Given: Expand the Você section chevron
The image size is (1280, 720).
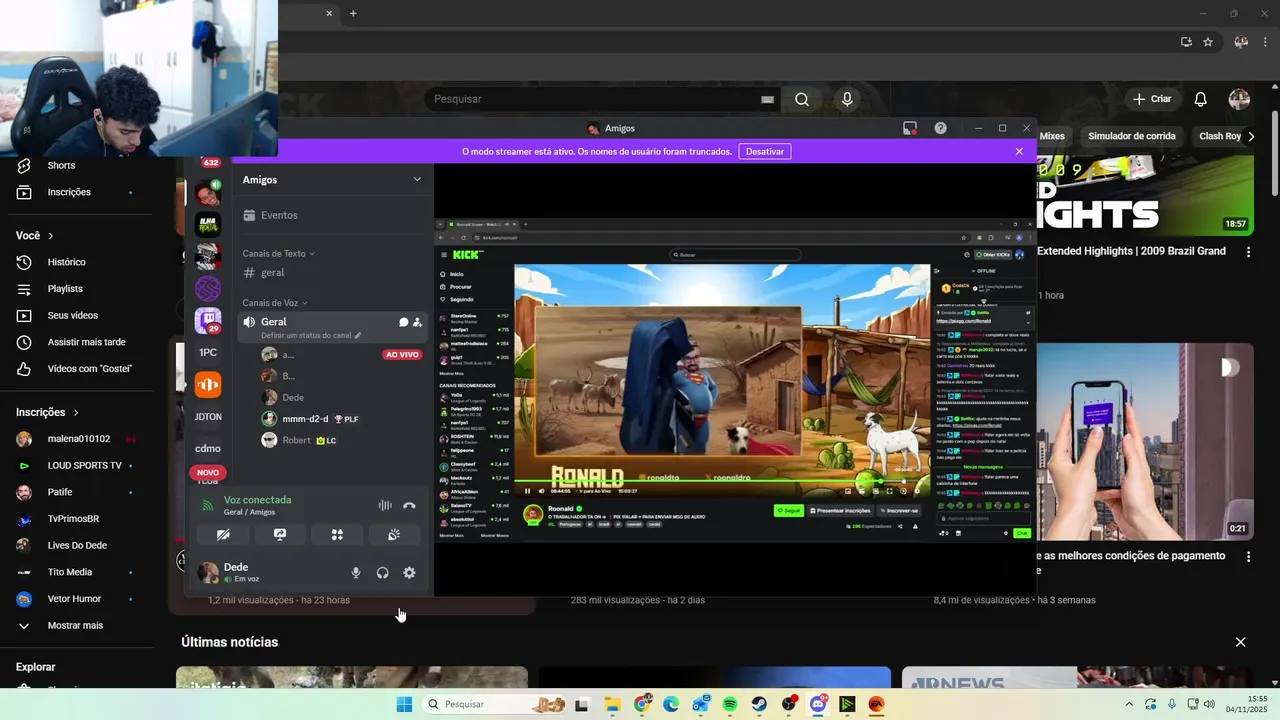Looking at the screenshot, I should [50, 236].
